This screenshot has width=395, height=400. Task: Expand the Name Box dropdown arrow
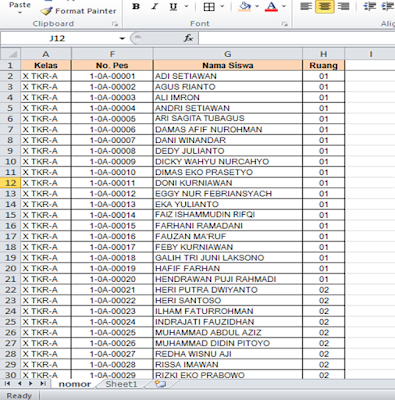(122, 39)
